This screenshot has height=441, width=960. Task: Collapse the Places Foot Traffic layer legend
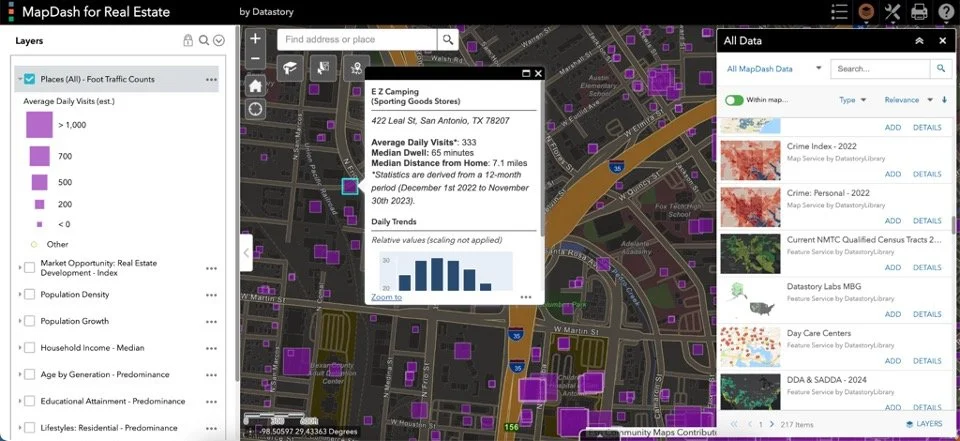coord(20,79)
